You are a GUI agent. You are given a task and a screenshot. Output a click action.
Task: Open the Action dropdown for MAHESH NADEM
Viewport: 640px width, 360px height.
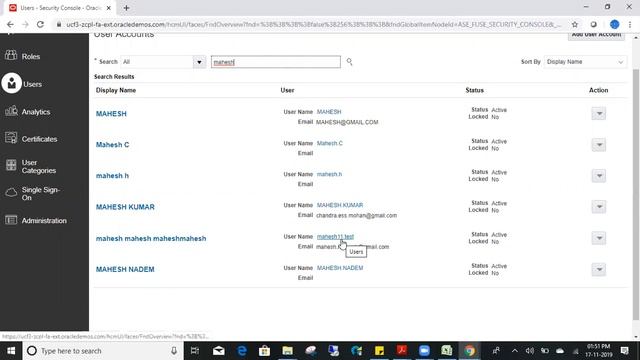pos(599,269)
